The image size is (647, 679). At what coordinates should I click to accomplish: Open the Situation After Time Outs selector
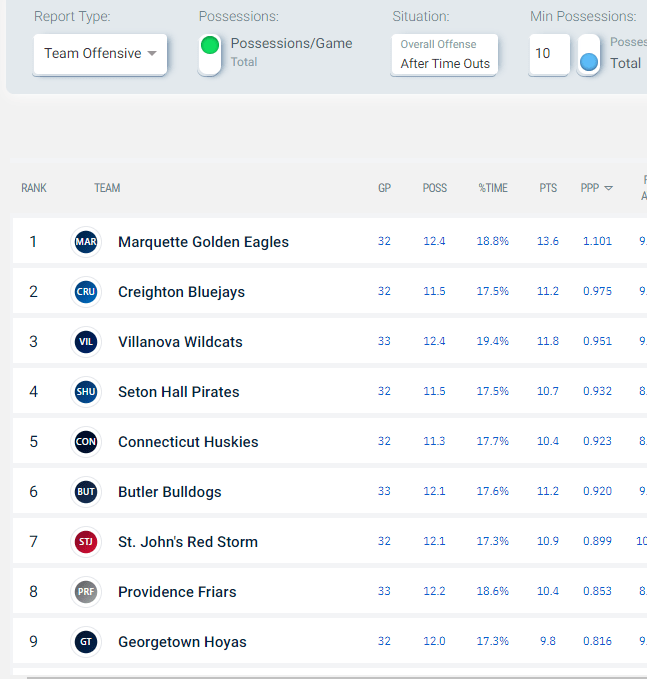tap(444, 54)
